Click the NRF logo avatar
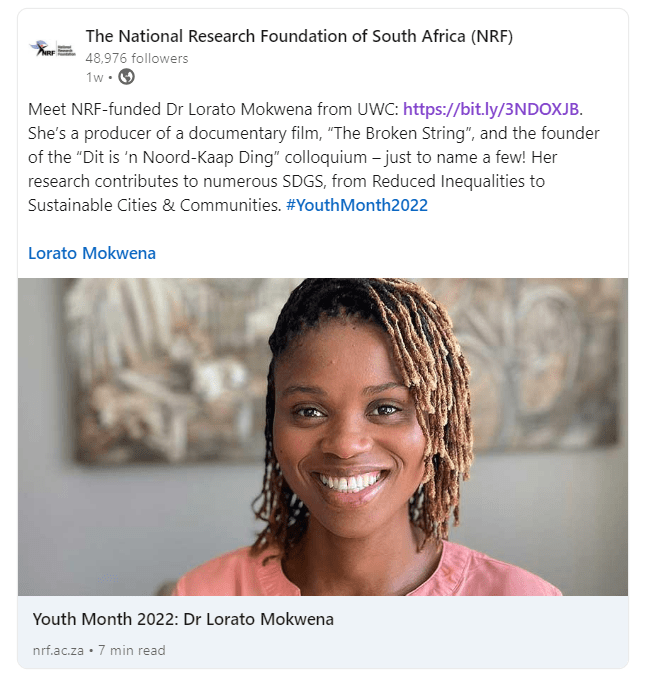 [52, 48]
